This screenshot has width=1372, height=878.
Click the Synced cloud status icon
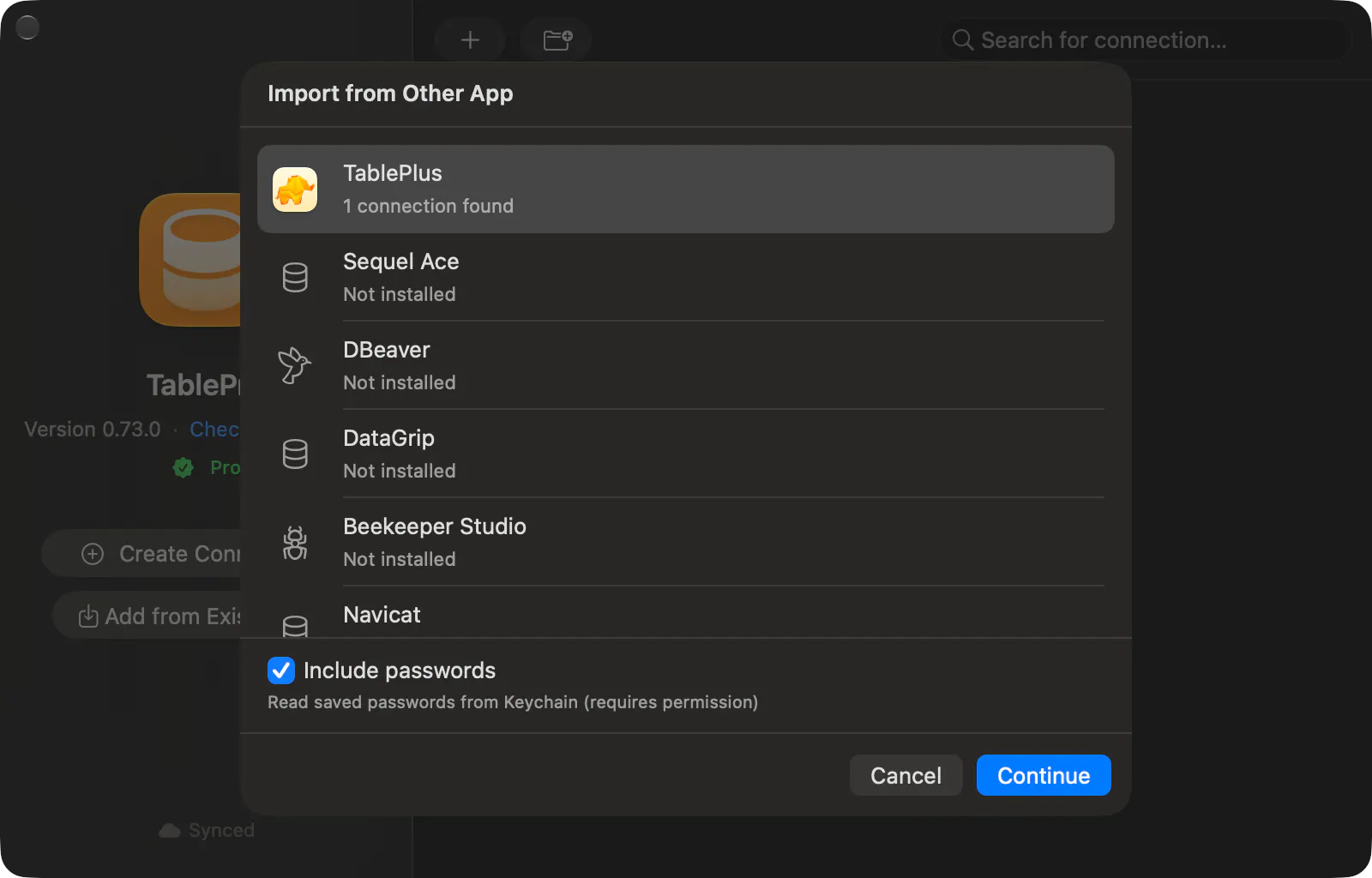click(x=170, y=830)
